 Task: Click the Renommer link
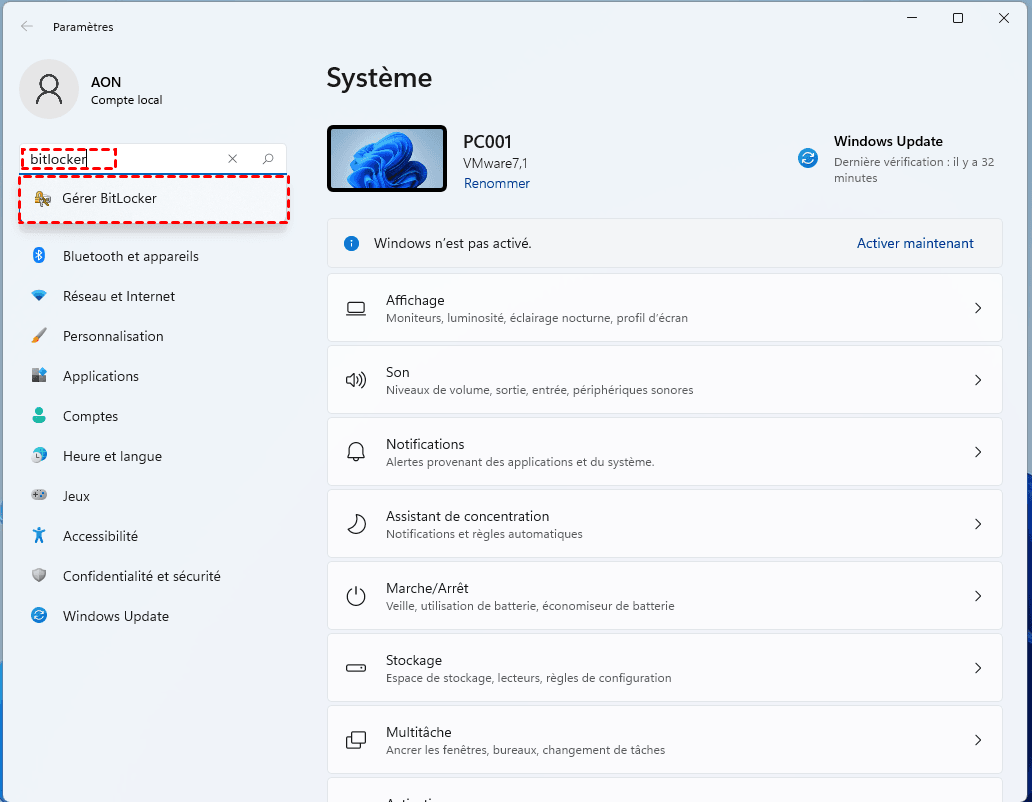click(496, 183)
